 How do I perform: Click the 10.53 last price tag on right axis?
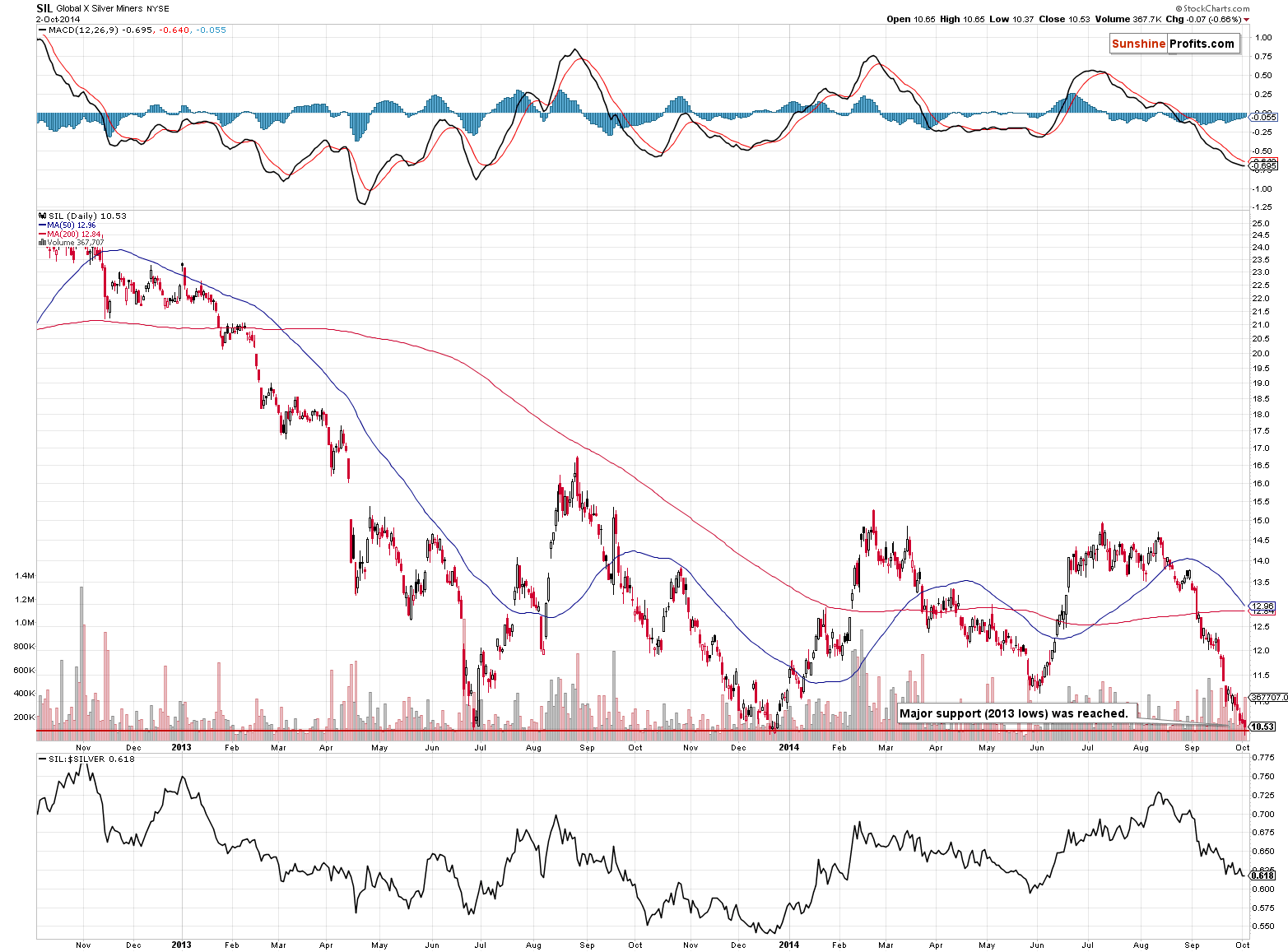[1262, 727]
